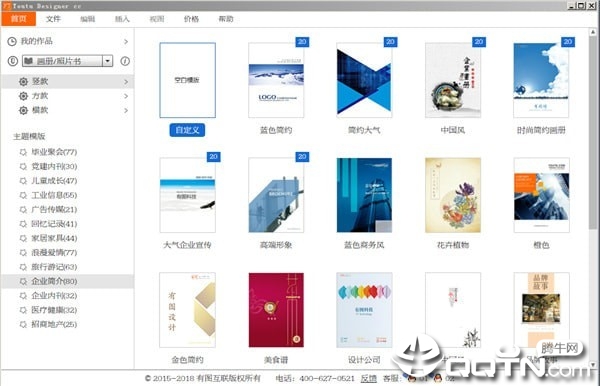
Task: Select the 招商地产(25) theme category
Action: point(54,324)
